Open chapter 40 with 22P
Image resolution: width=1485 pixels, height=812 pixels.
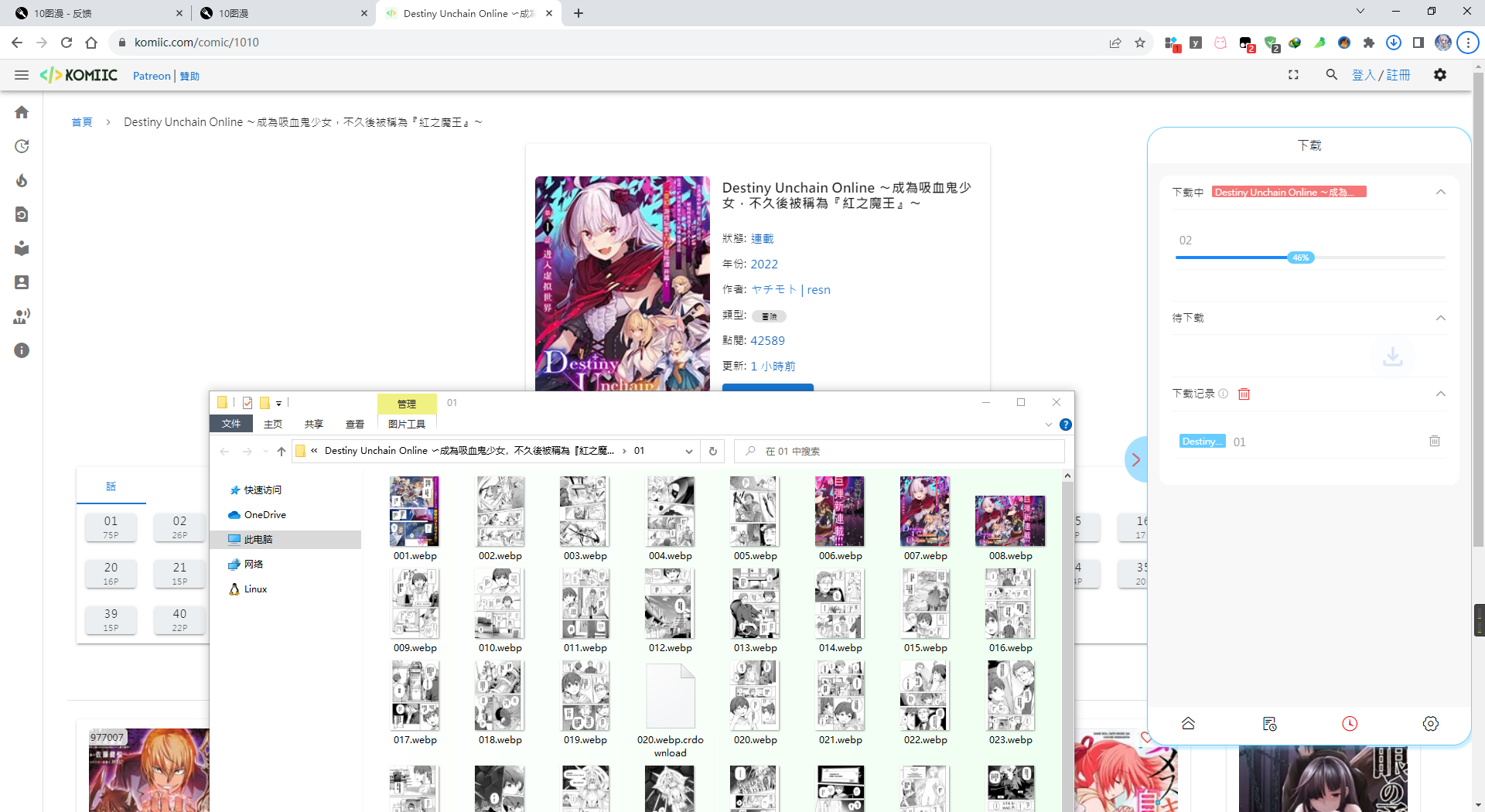(x=179, y=619)
